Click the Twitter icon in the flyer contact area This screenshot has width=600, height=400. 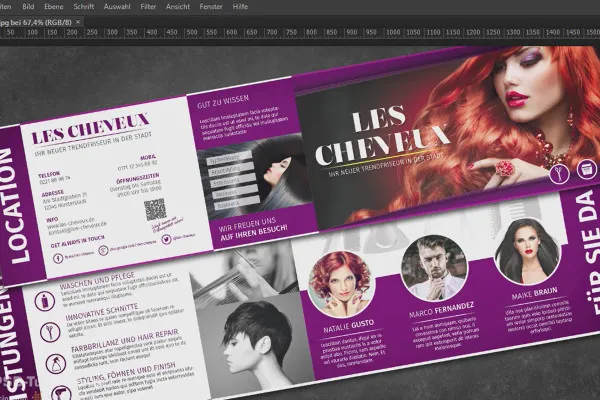(166, 240)
